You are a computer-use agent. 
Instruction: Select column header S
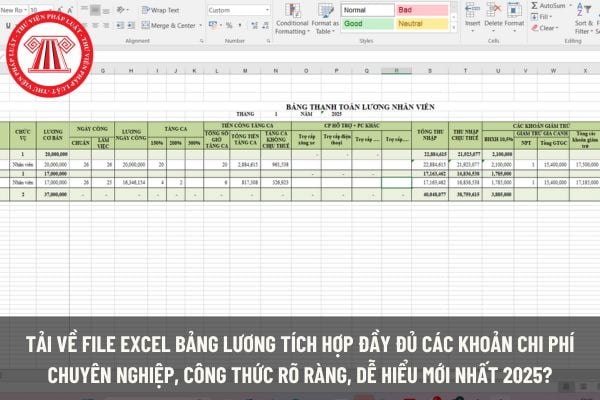pos(430,71)
